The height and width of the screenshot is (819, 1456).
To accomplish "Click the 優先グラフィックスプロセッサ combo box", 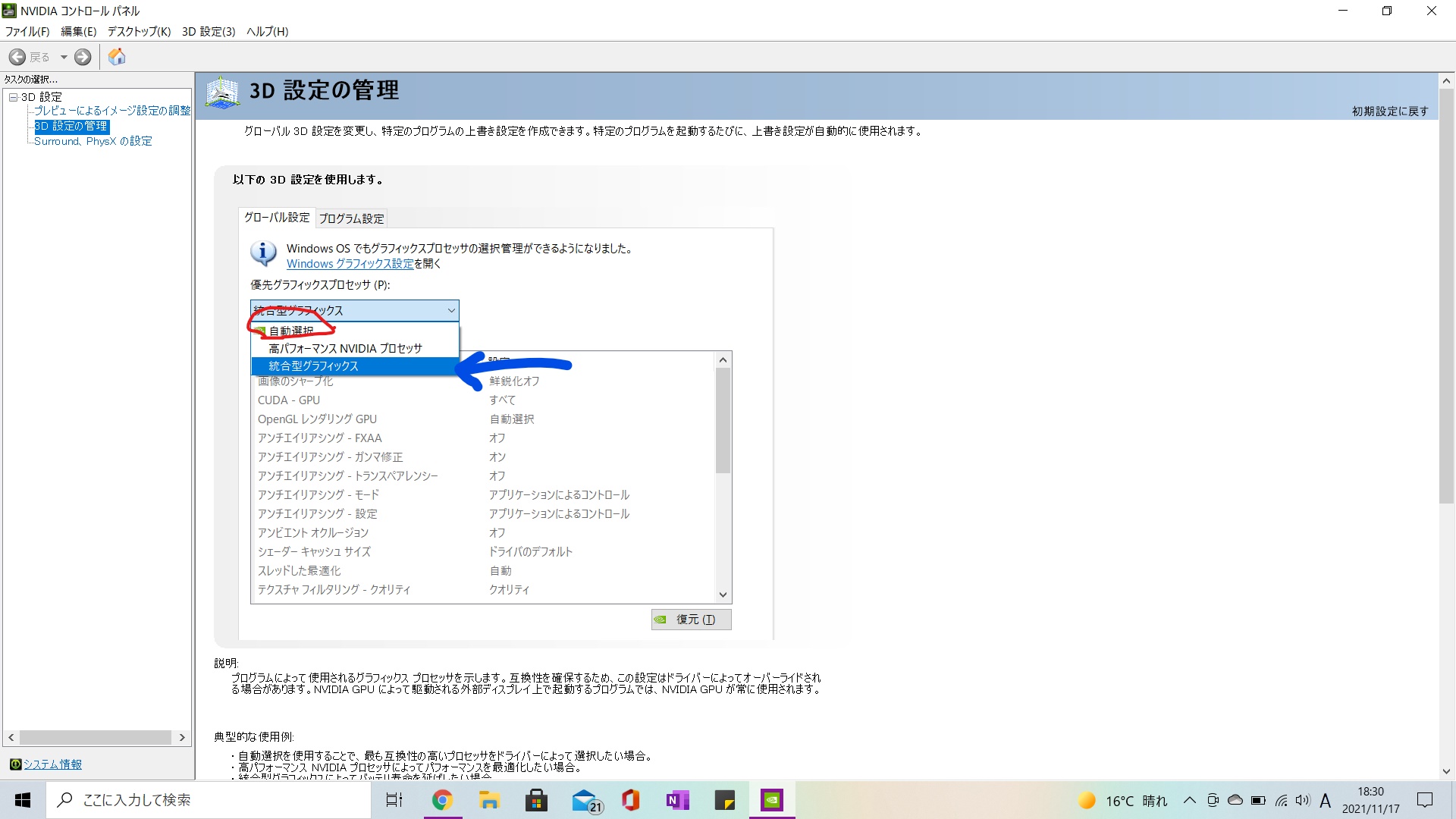I will pyautogui.click(x=355, y=310).
